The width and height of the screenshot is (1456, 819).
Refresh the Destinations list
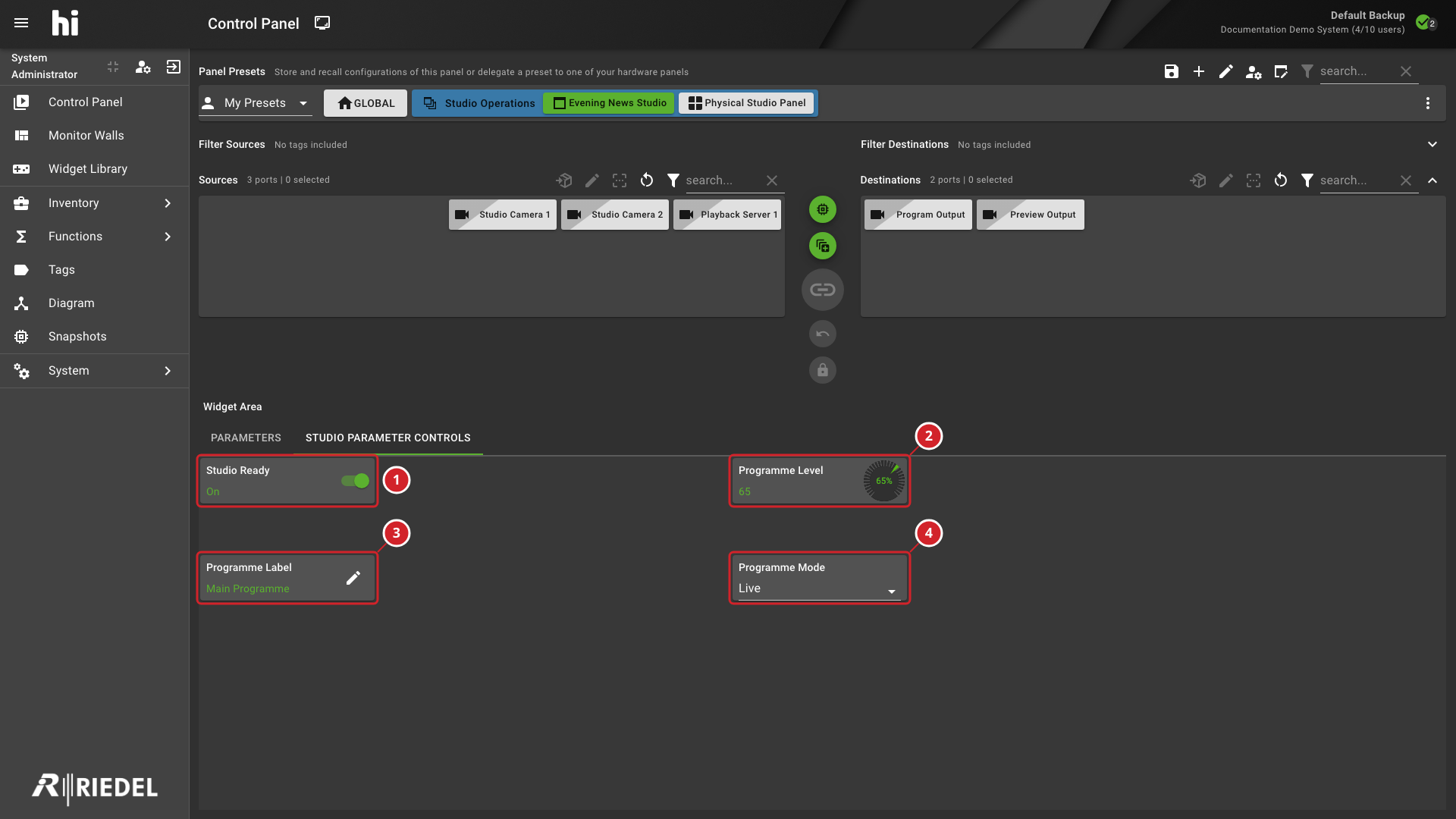(x=1281, y=180)
